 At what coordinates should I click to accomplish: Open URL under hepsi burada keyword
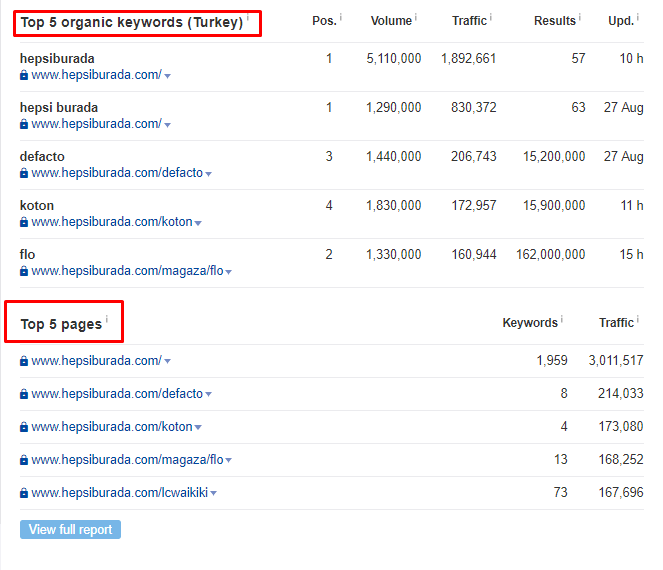[x=96, y=124]
